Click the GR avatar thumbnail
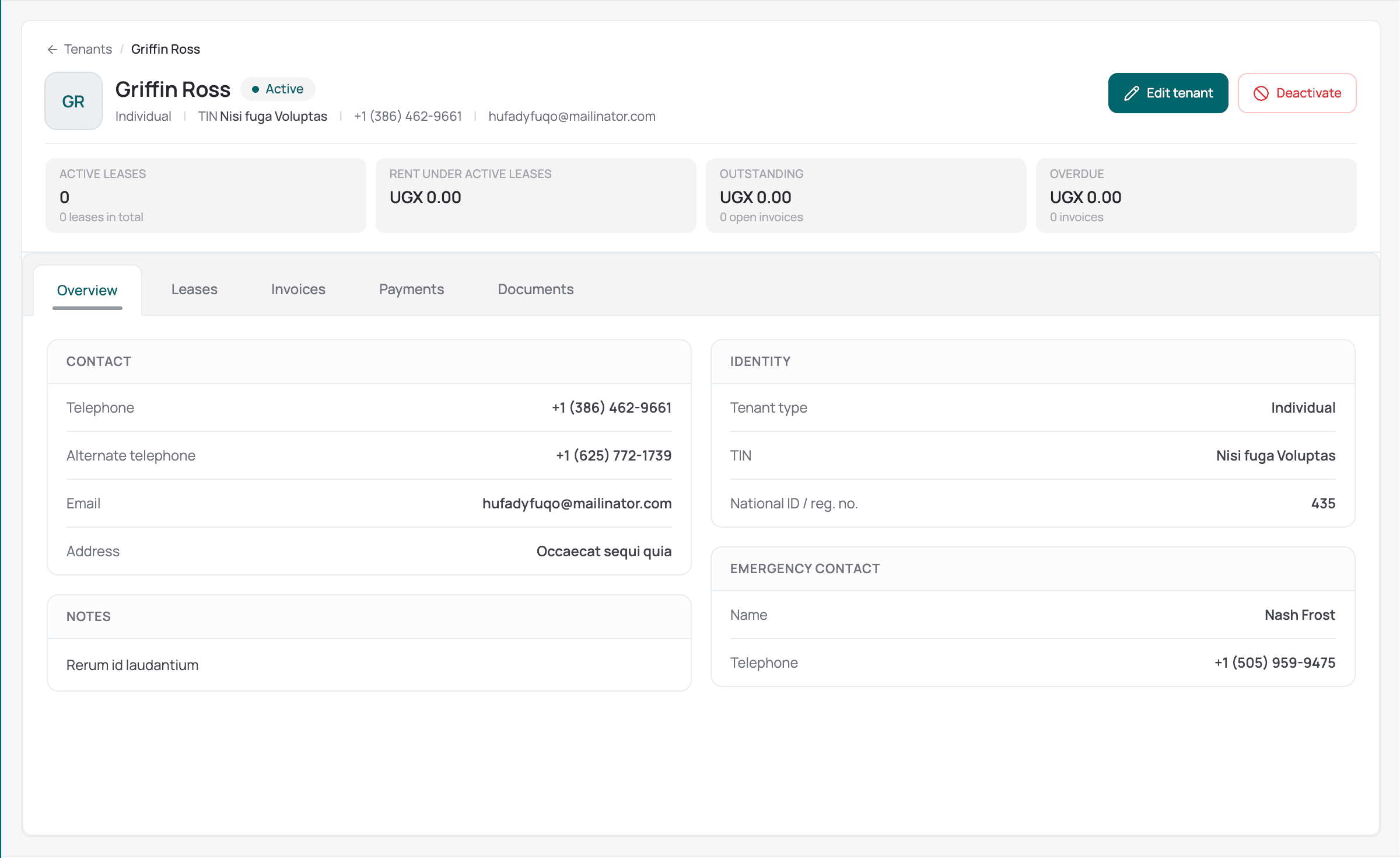 point(73,101)
